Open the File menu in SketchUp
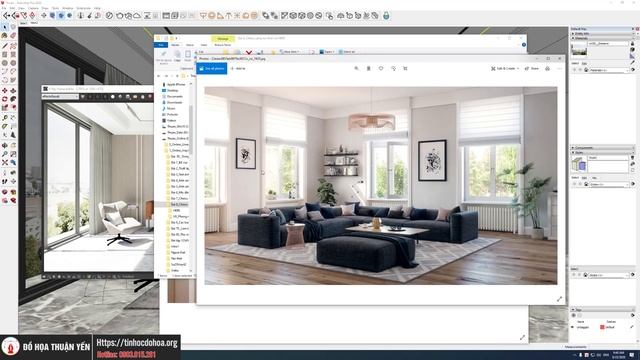This screenshot has width=640, height=360. (x=4, y=8)
